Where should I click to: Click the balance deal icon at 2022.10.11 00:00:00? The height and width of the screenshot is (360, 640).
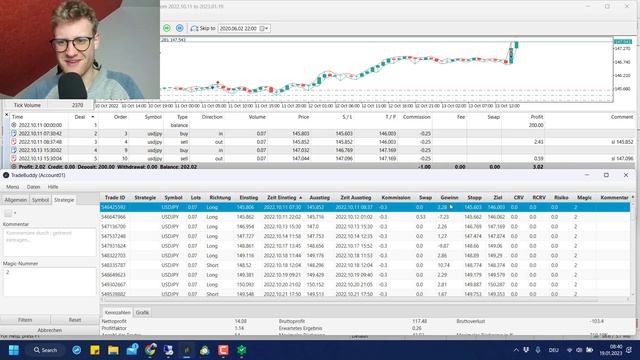click(x=13, y=125)
